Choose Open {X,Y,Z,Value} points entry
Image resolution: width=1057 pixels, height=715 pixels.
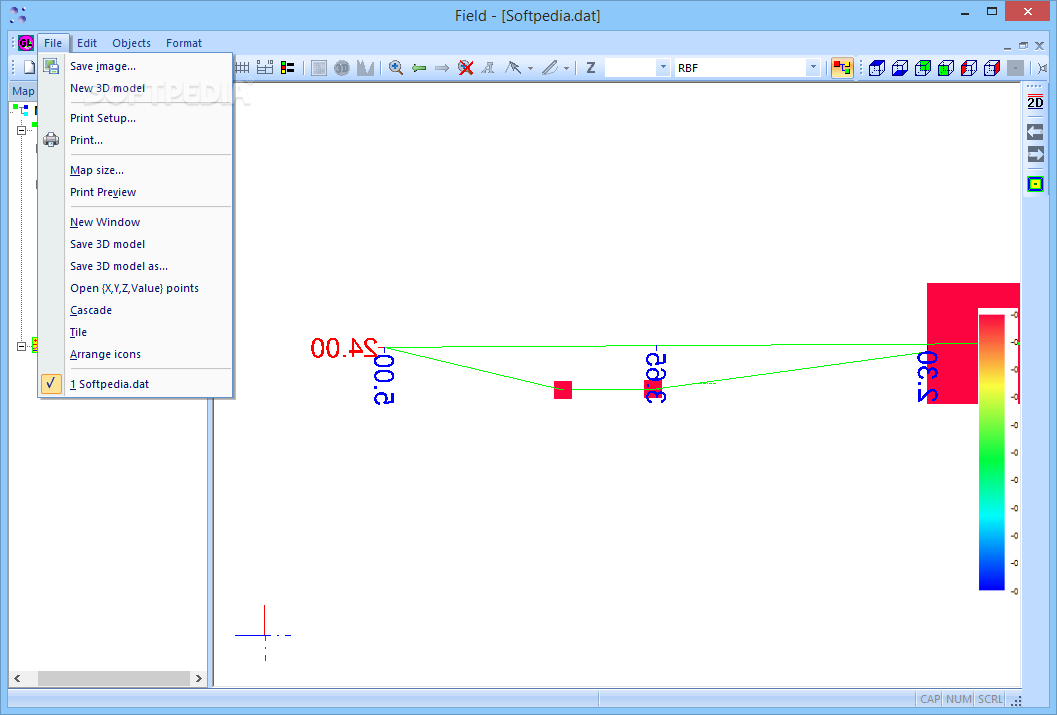click(x=135, y=288)
